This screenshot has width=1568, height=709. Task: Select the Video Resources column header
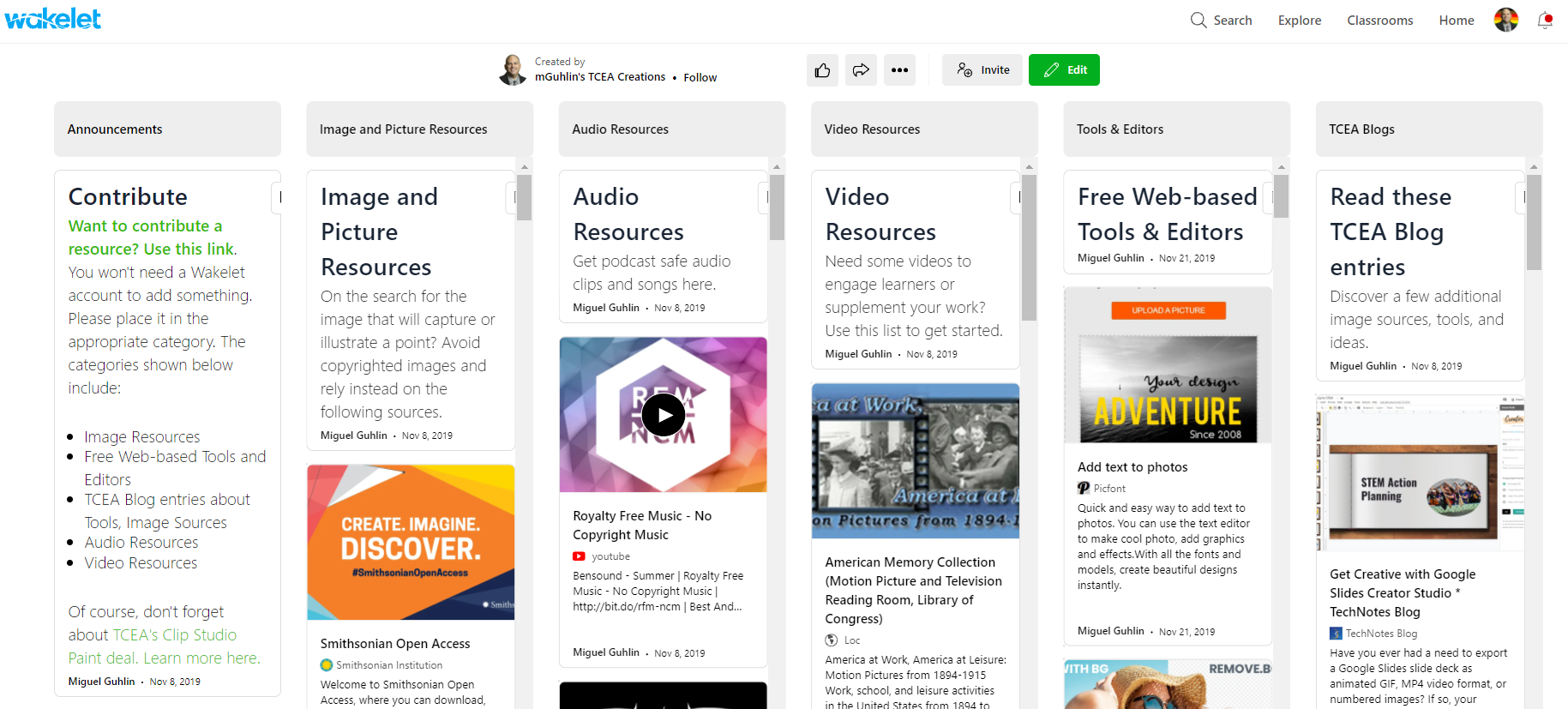924,129
